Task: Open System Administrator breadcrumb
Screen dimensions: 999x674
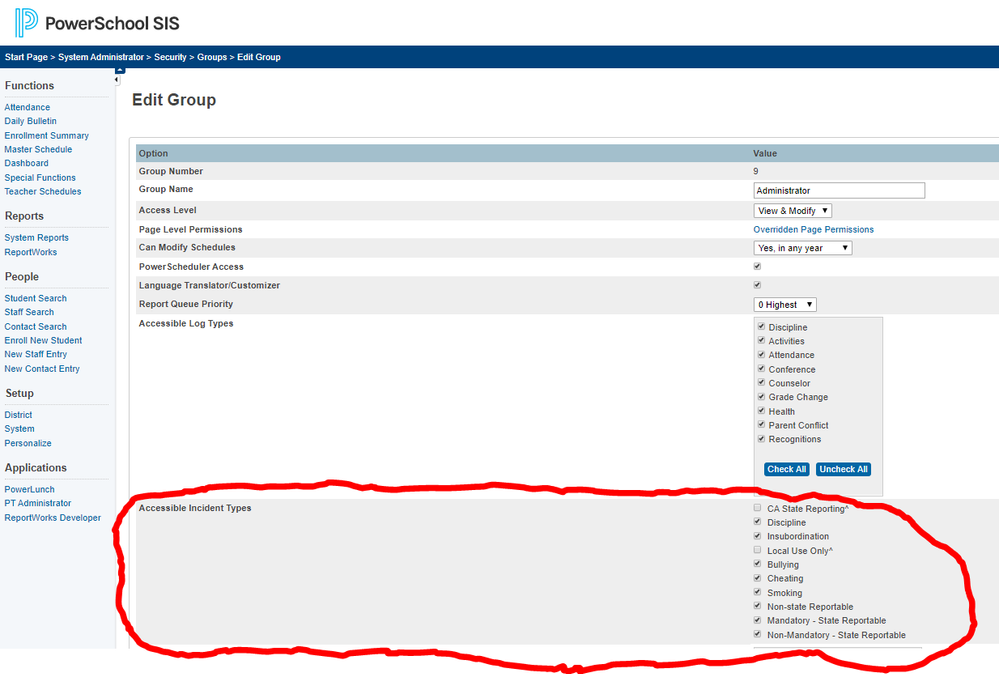Action: tap(101, 57)
